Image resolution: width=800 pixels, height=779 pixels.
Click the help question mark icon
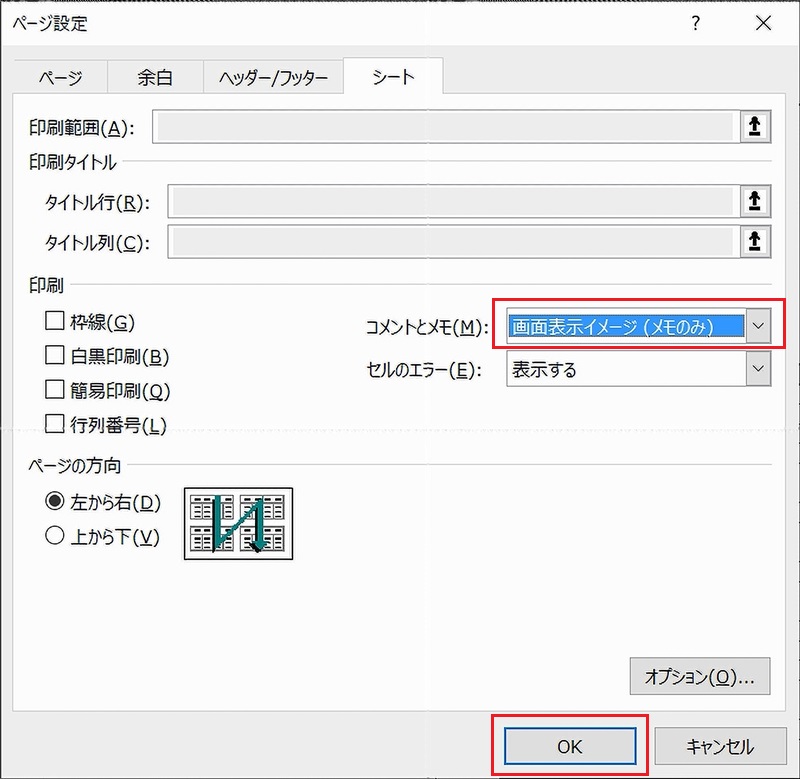[x=696, y=24]
